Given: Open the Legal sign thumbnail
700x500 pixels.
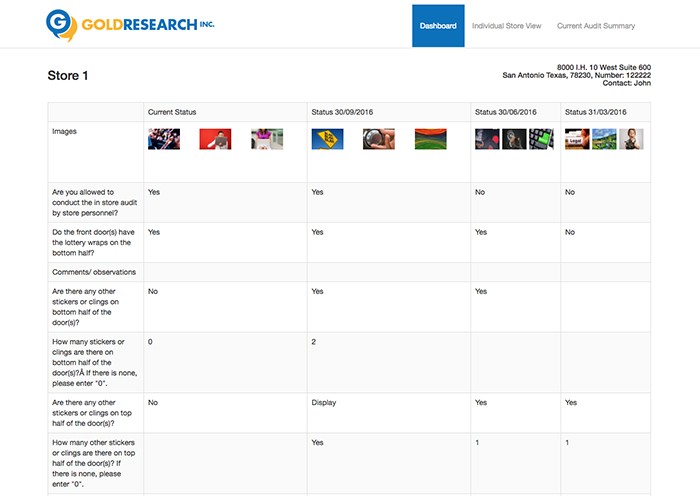Looking at the screenshot, I should [x=577, y=140].
